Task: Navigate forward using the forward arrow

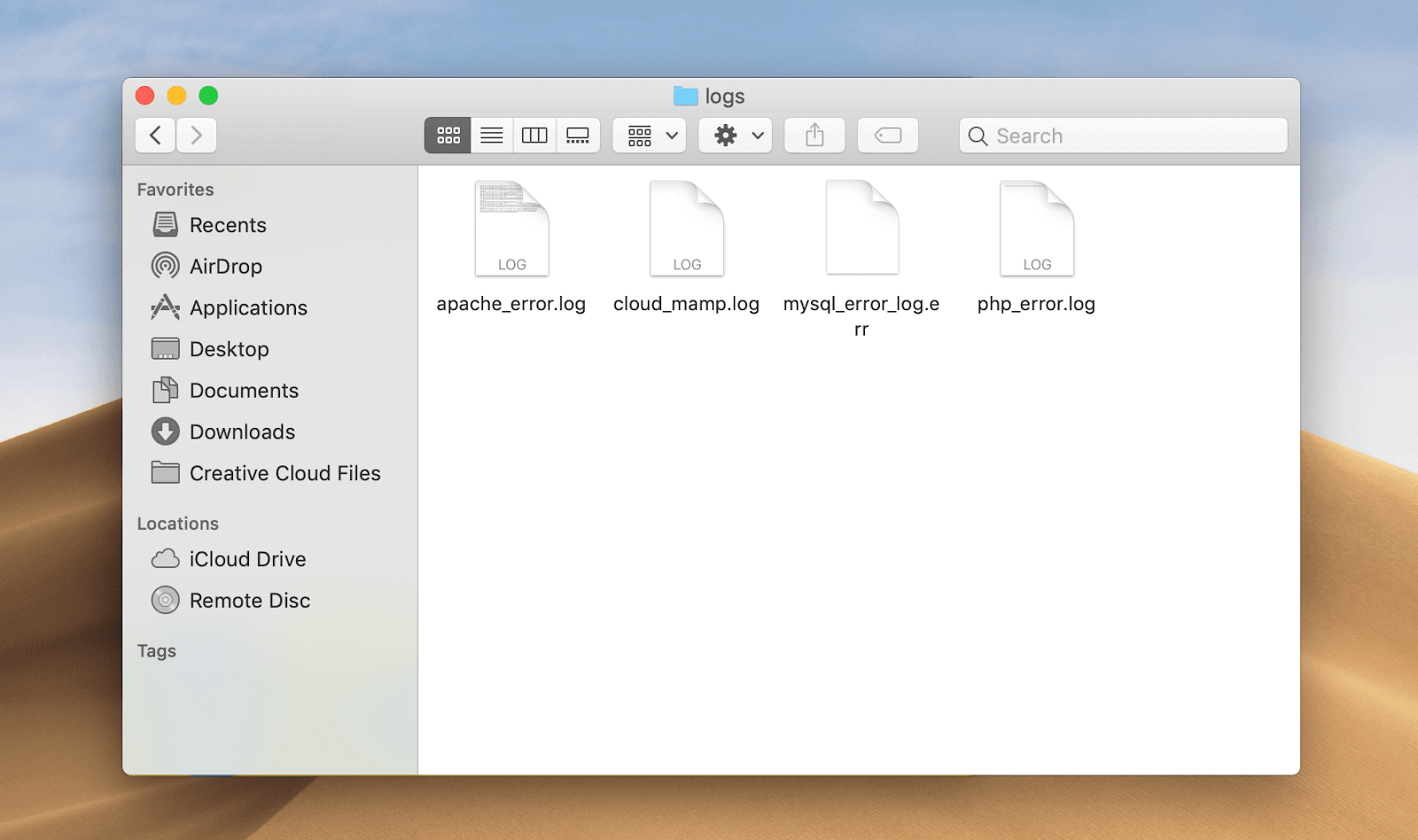Action: pyautogui.click(x=196, y=135)
